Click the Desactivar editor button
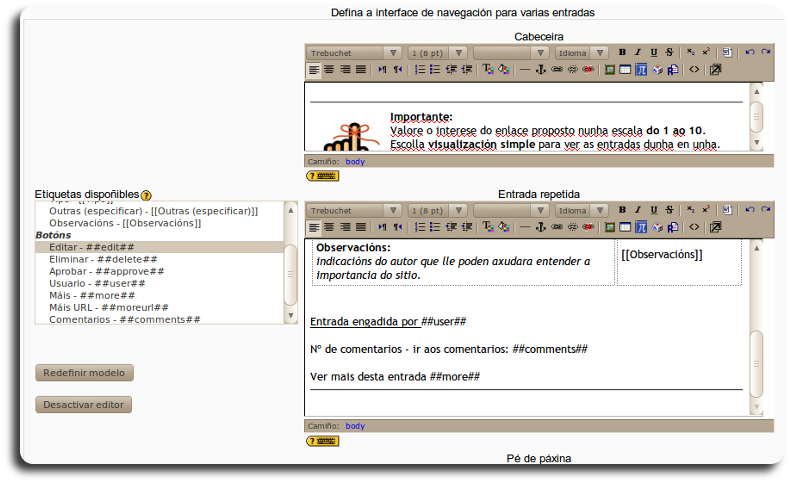Viewport: 790px width, 484px height. (84, 405)
